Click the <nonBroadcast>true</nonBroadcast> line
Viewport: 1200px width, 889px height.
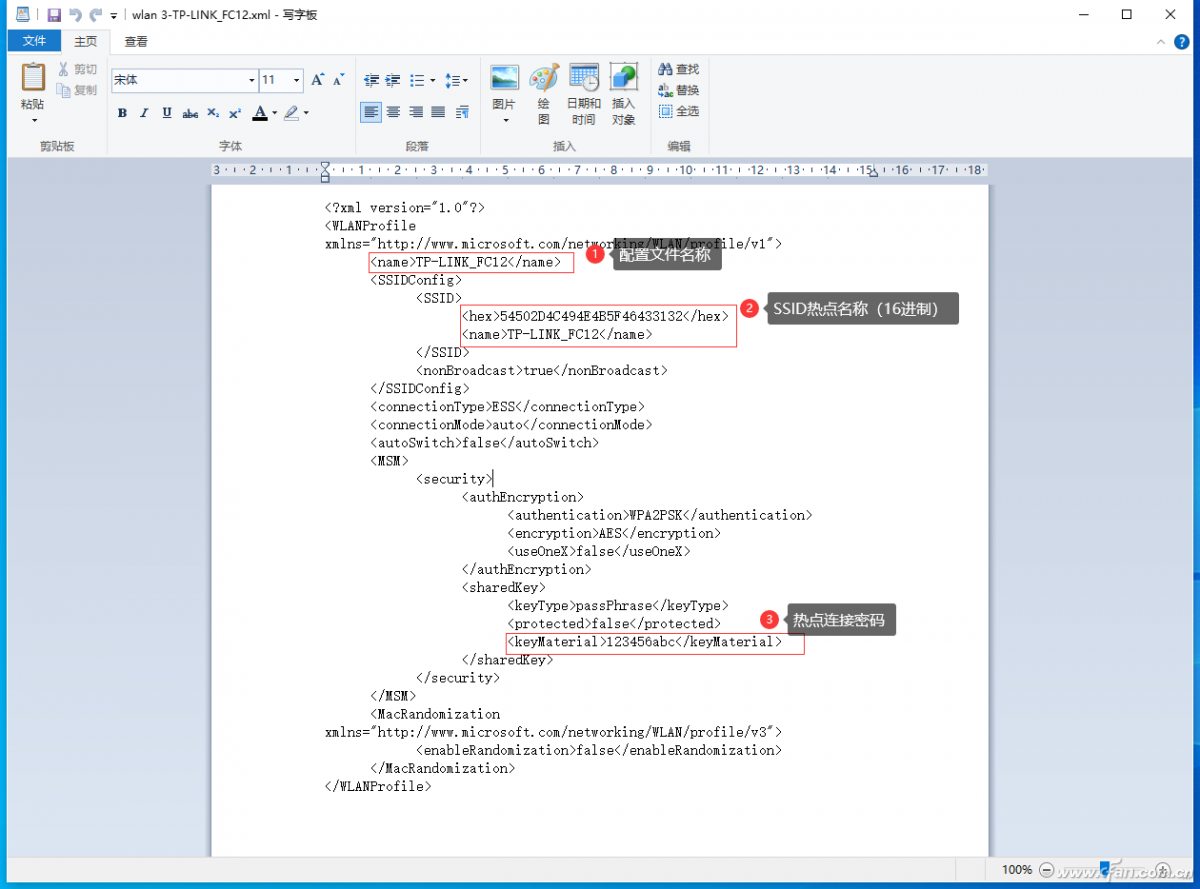click(541, 370)
